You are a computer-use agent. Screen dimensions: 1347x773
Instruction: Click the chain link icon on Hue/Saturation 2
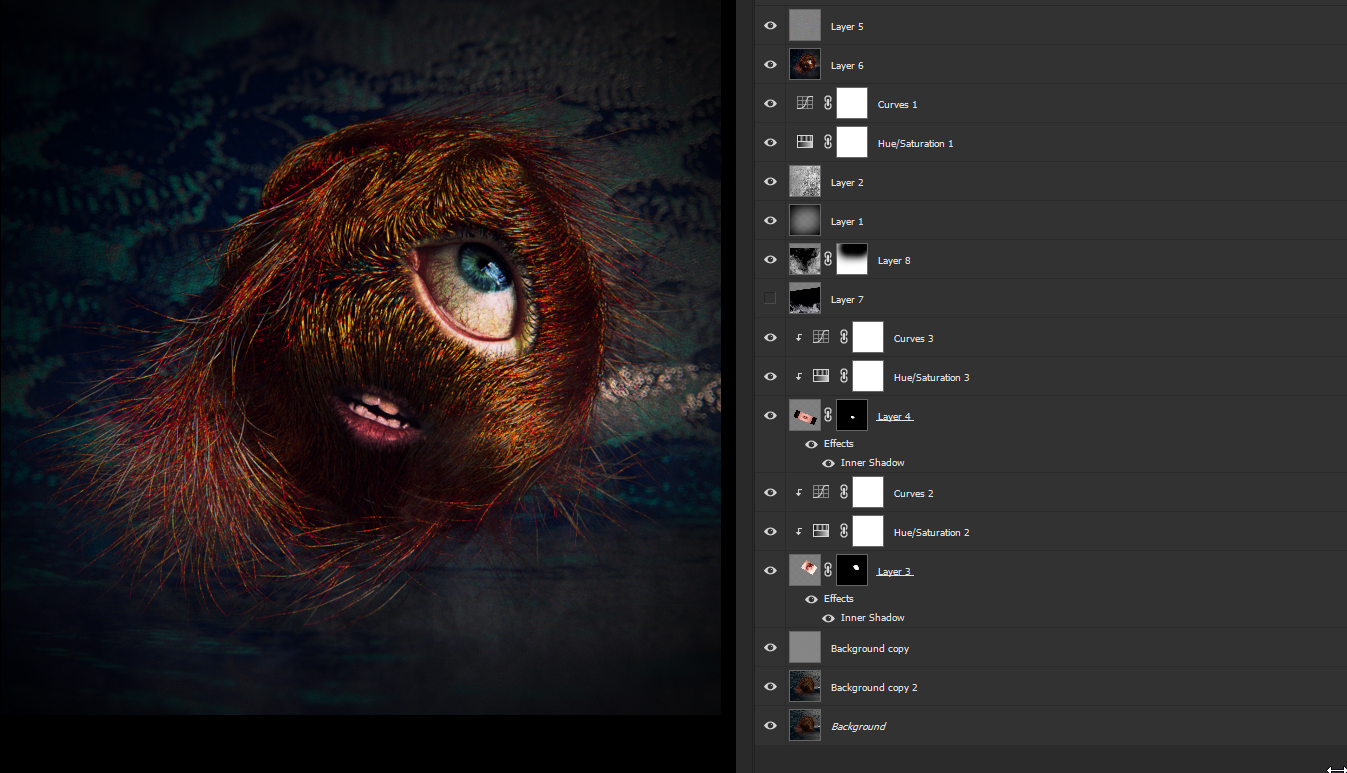(844, 531)
